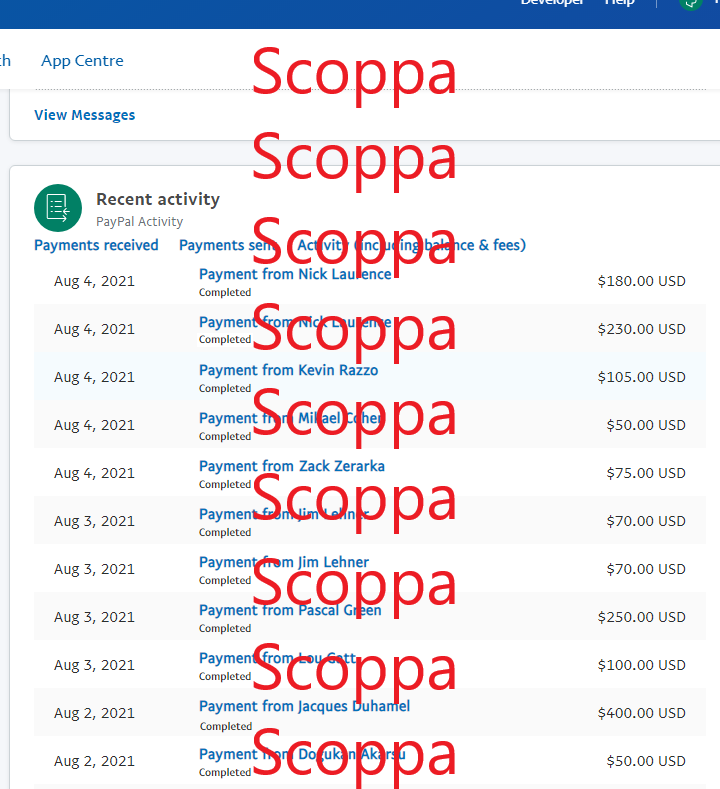This screenshot has height=789, width=720.
Task: Switch to Payments received tab
Action: pyautogui.click(x=96, y=245)
